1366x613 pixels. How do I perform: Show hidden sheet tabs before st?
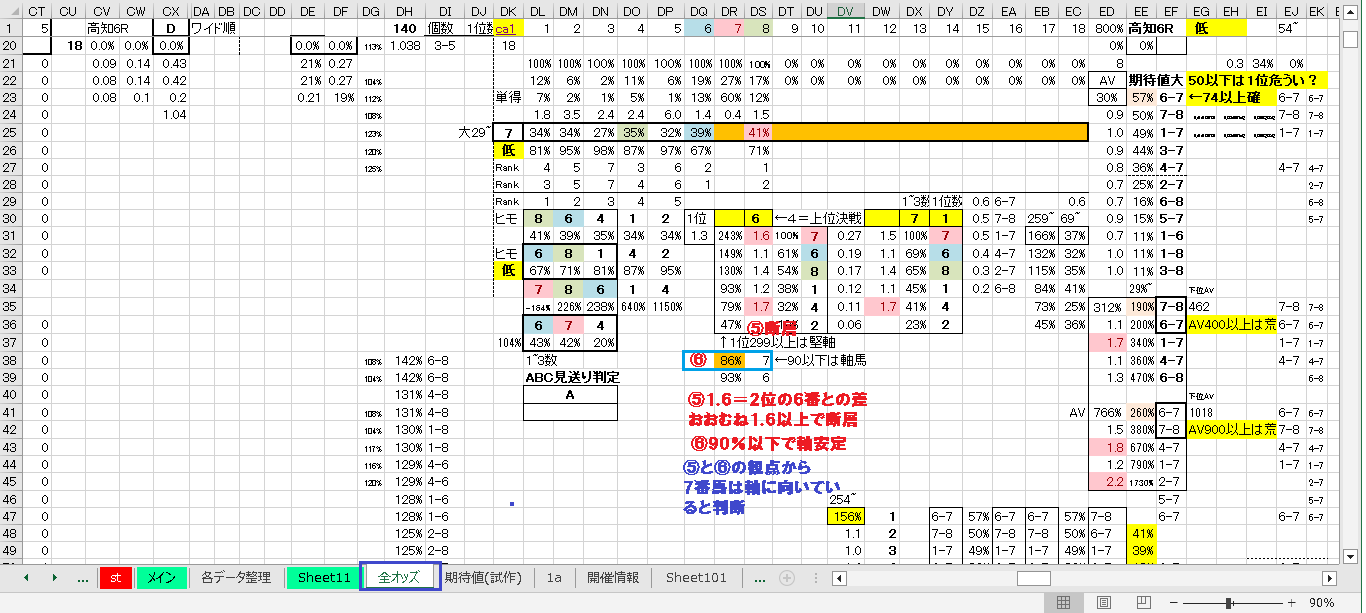(82, 578)
